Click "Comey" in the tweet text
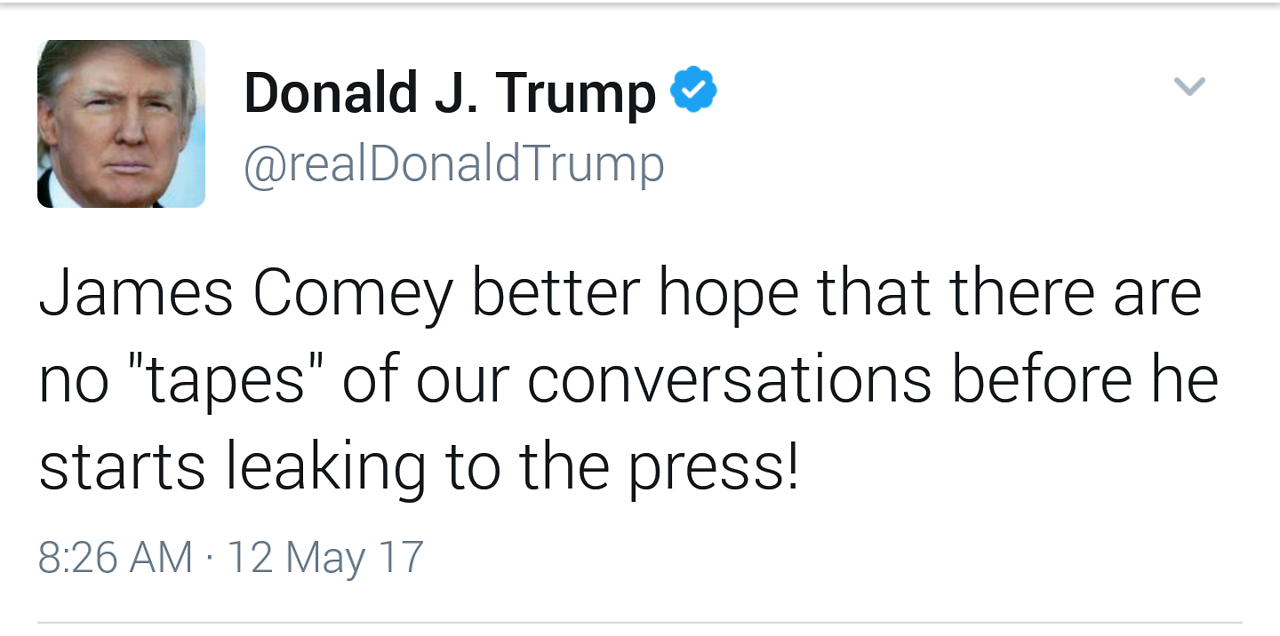The image size is (1280, 636). [x=353, y=296]
